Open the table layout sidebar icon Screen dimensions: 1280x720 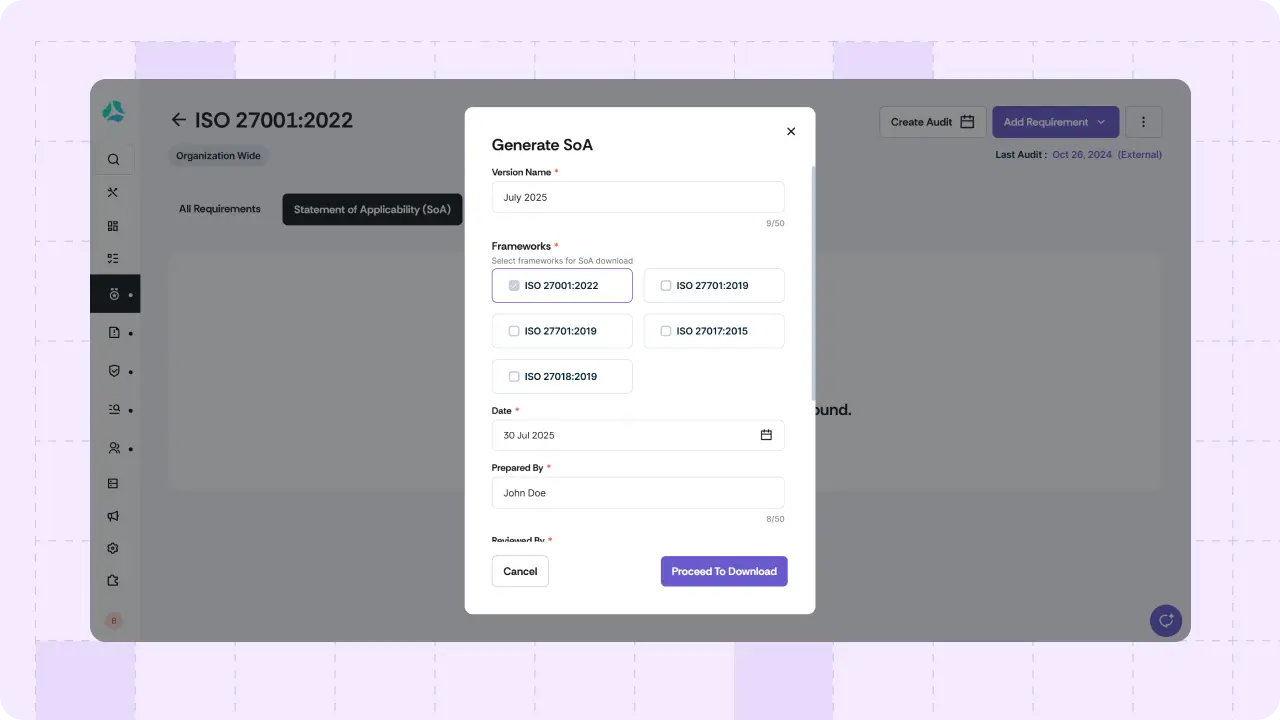coord(113,483)
